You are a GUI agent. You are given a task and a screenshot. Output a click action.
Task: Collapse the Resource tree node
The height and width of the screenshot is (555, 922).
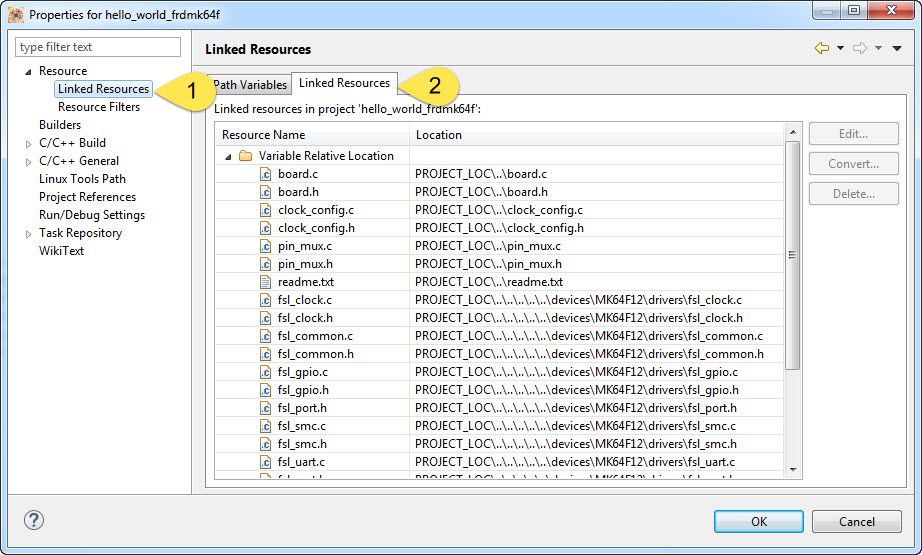point(28,71)
